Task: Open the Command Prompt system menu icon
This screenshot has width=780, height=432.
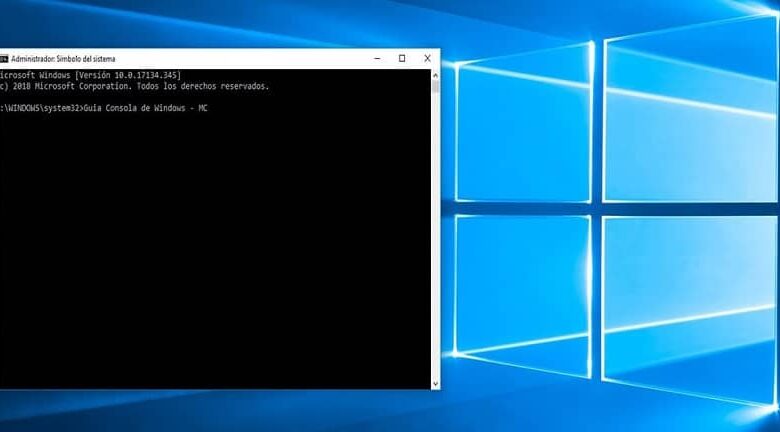Action: [4, 59]
